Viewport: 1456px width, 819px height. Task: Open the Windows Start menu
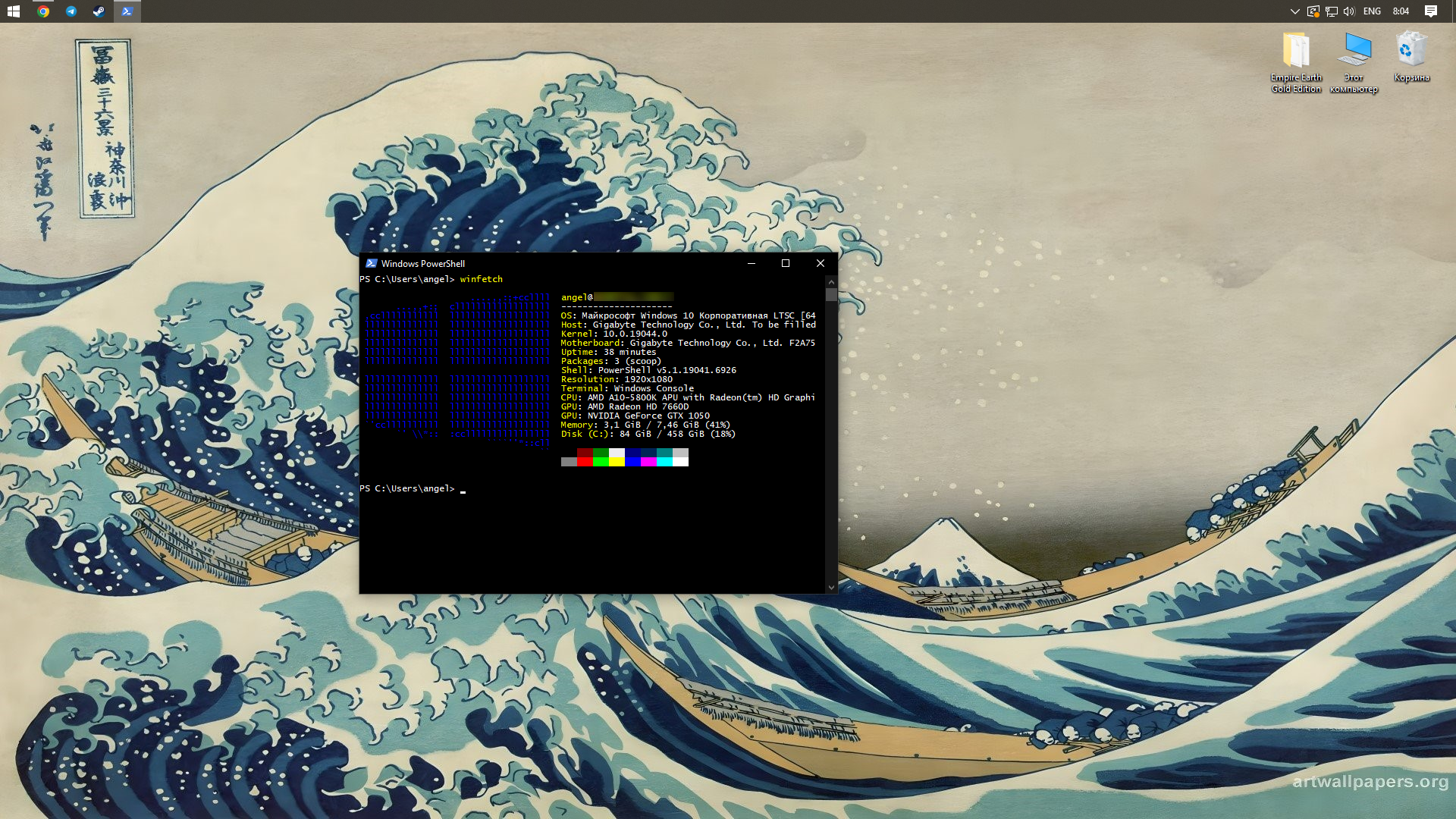[14, 11]
